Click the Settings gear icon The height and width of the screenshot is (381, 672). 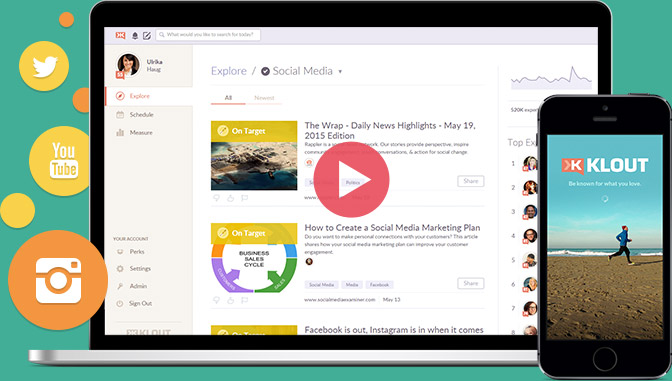click(120, 269)
